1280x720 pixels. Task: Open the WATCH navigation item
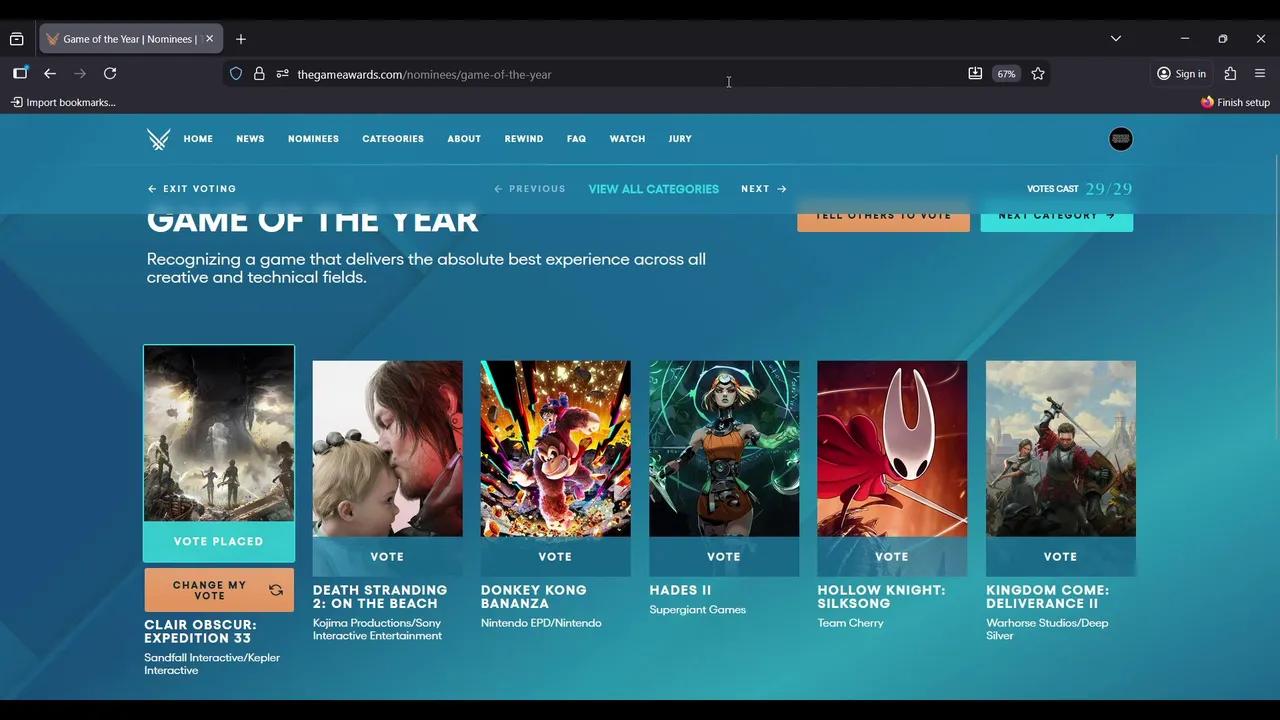(x=627, y=139)
